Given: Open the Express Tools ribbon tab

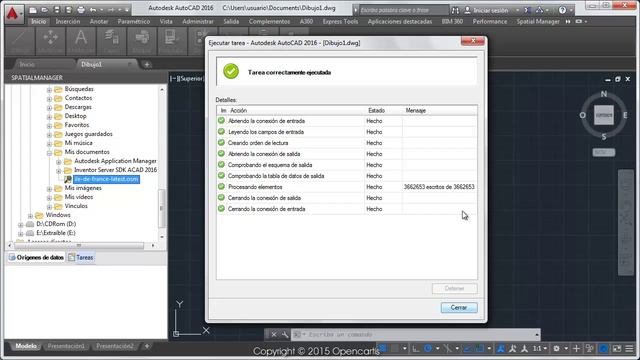Looking at the screenshot, I should click(x=340, y=21).
